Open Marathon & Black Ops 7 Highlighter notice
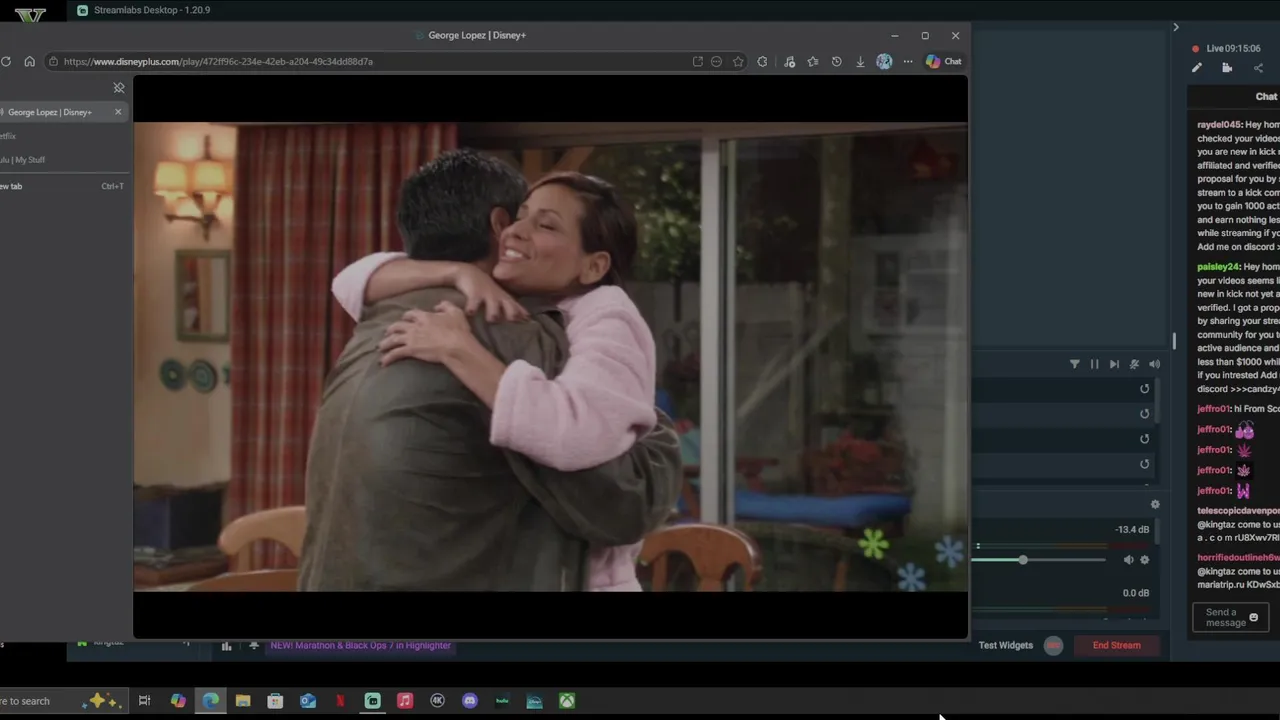1280x720 pixels. tap(360, 645)
